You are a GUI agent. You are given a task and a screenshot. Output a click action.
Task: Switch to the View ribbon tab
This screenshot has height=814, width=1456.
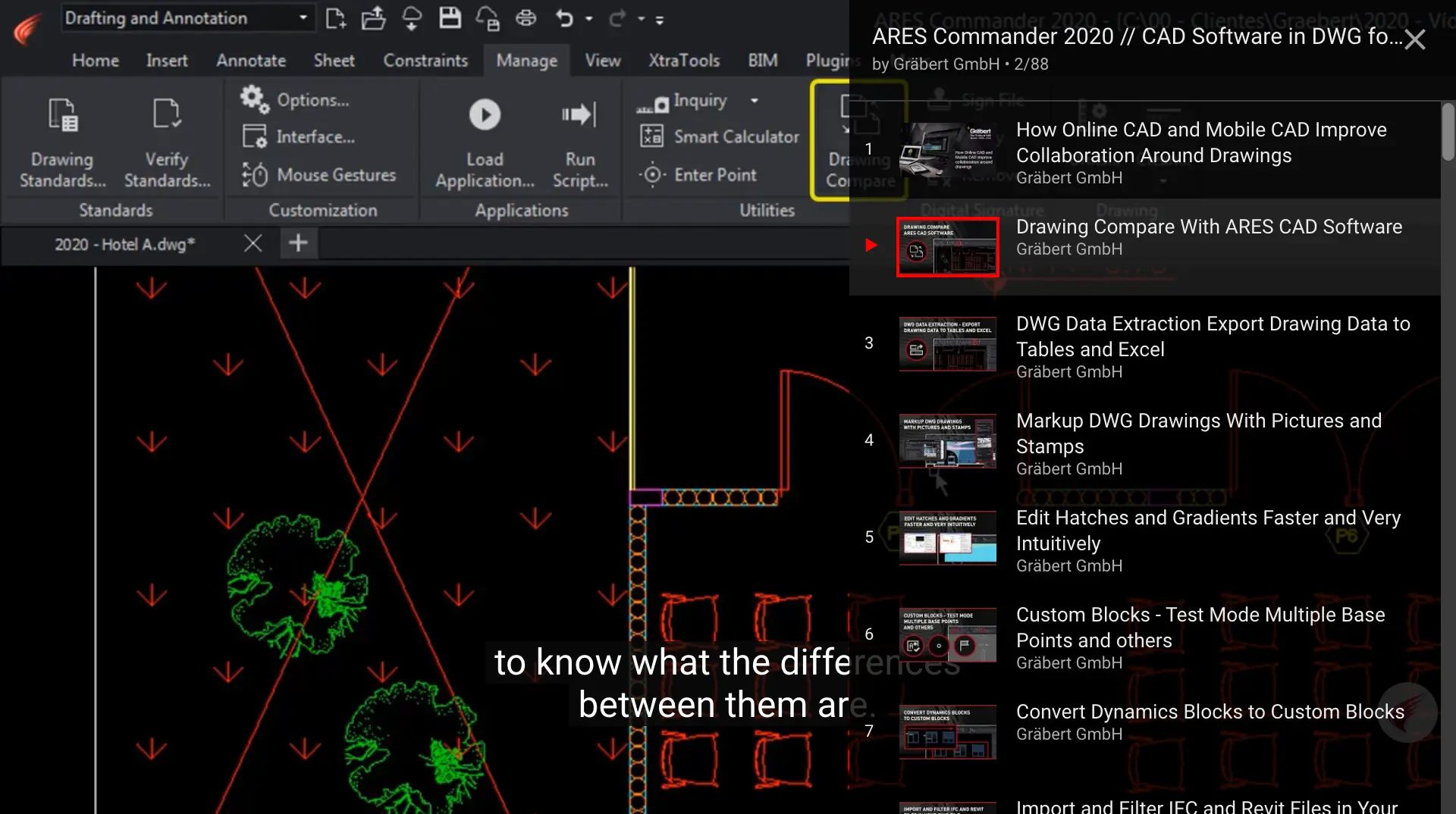[603, 60]
